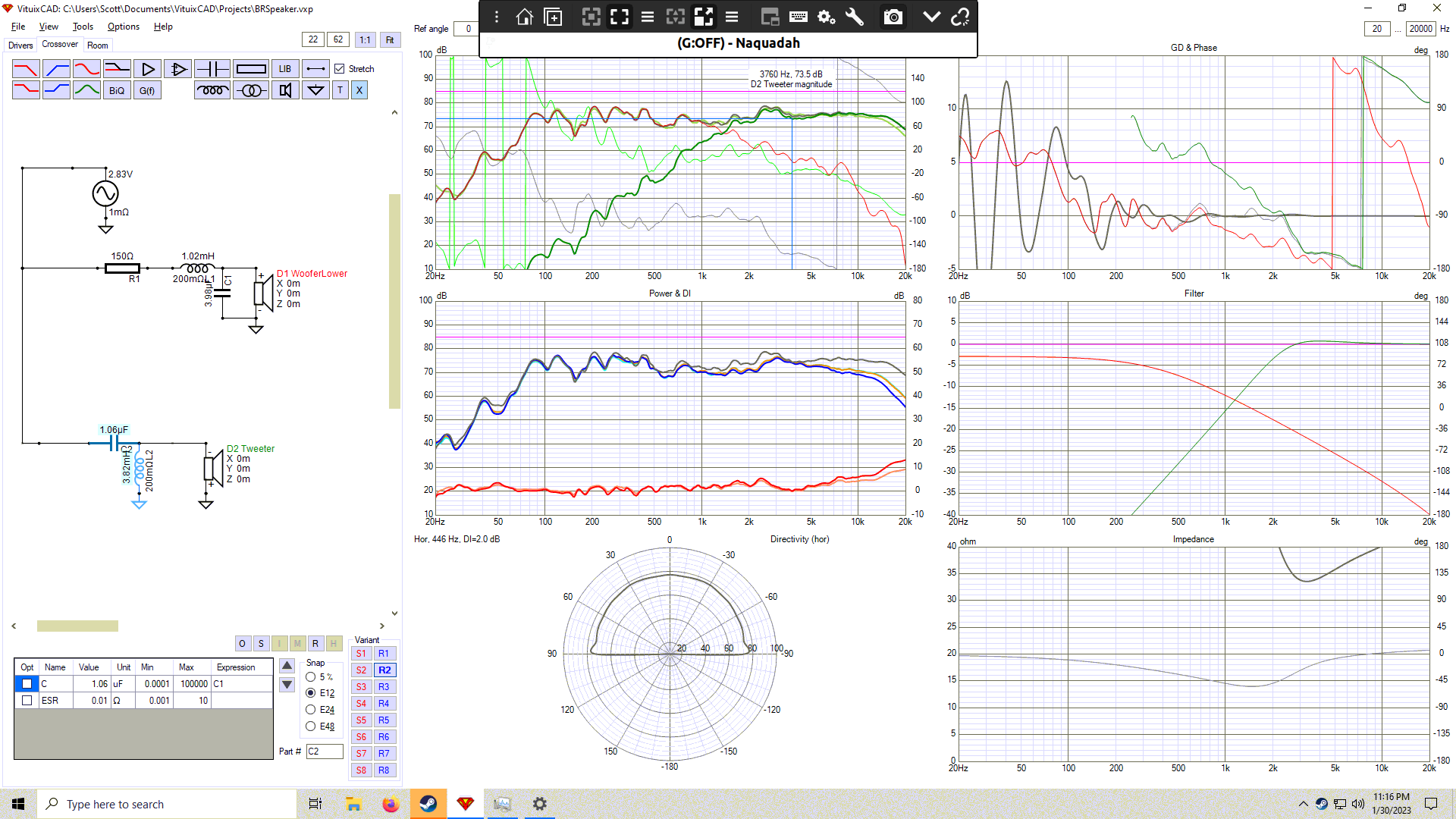Image resolution: width=1456 pixels, height=819 pixels.
Task: Open the Tools menu
Action: (x=83, y=27)
